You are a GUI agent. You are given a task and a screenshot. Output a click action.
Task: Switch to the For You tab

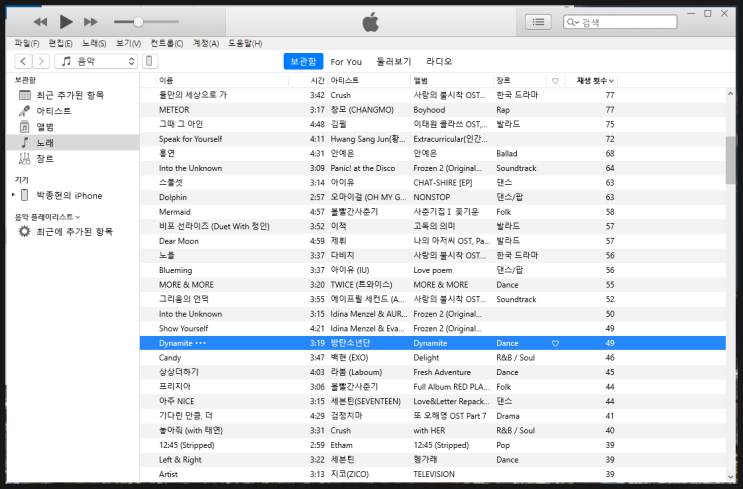pos(346,62)
